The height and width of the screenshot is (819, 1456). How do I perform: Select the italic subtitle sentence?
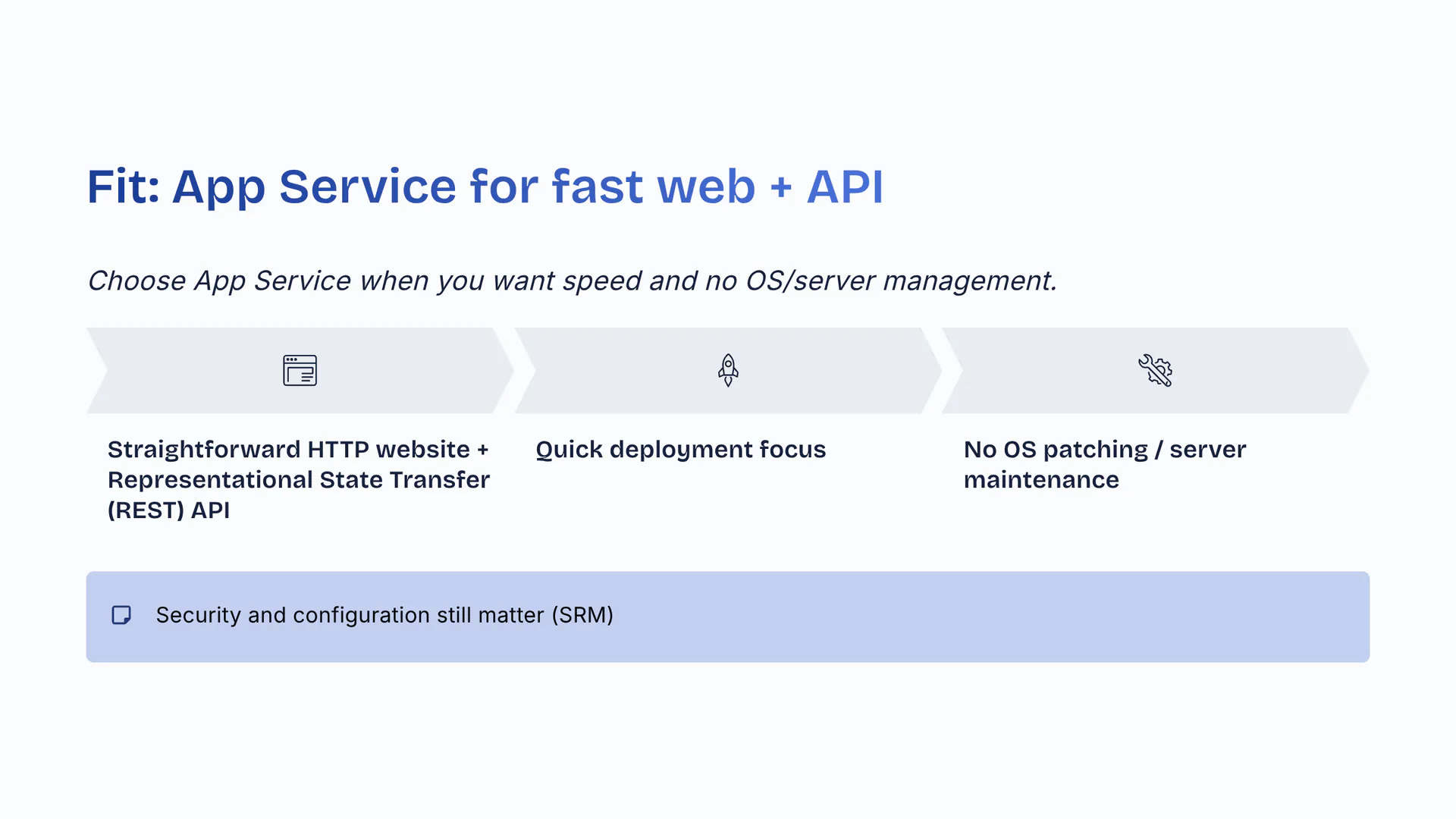point(572,281)
